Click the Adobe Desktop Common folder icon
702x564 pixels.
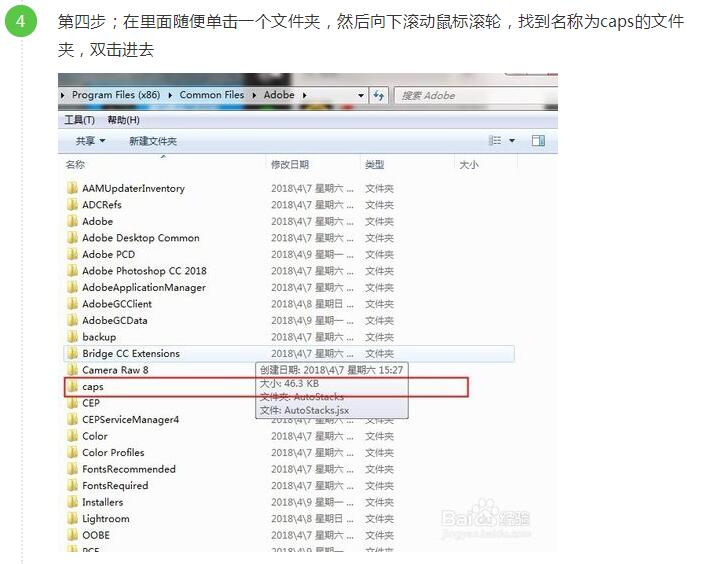pos(73,238)
